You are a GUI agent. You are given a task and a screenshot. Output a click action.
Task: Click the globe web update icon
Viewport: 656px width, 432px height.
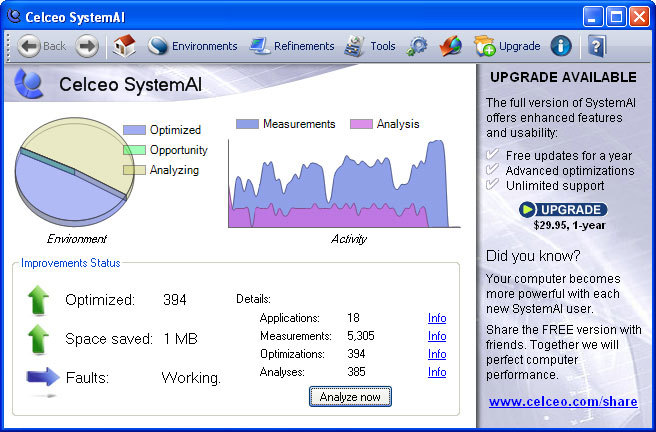pos(451,46)
